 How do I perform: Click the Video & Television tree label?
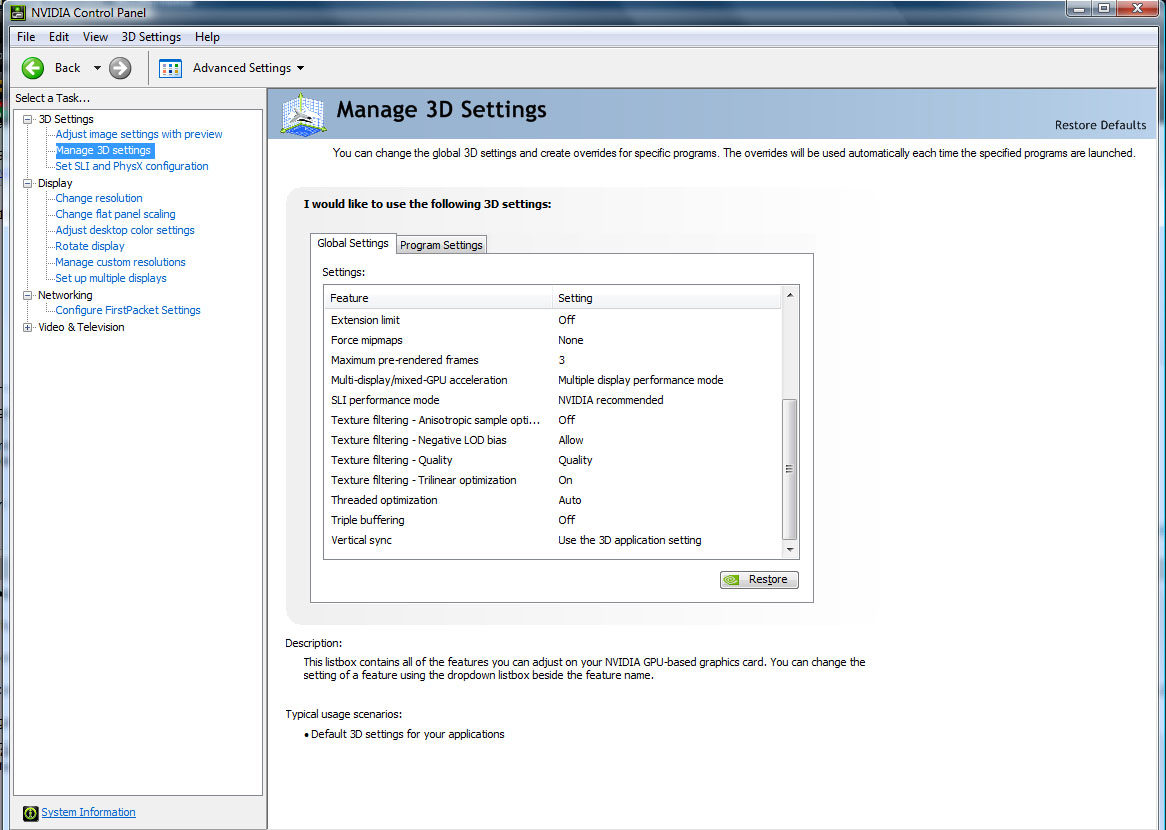pyautogui.click(x=81, y=327)
